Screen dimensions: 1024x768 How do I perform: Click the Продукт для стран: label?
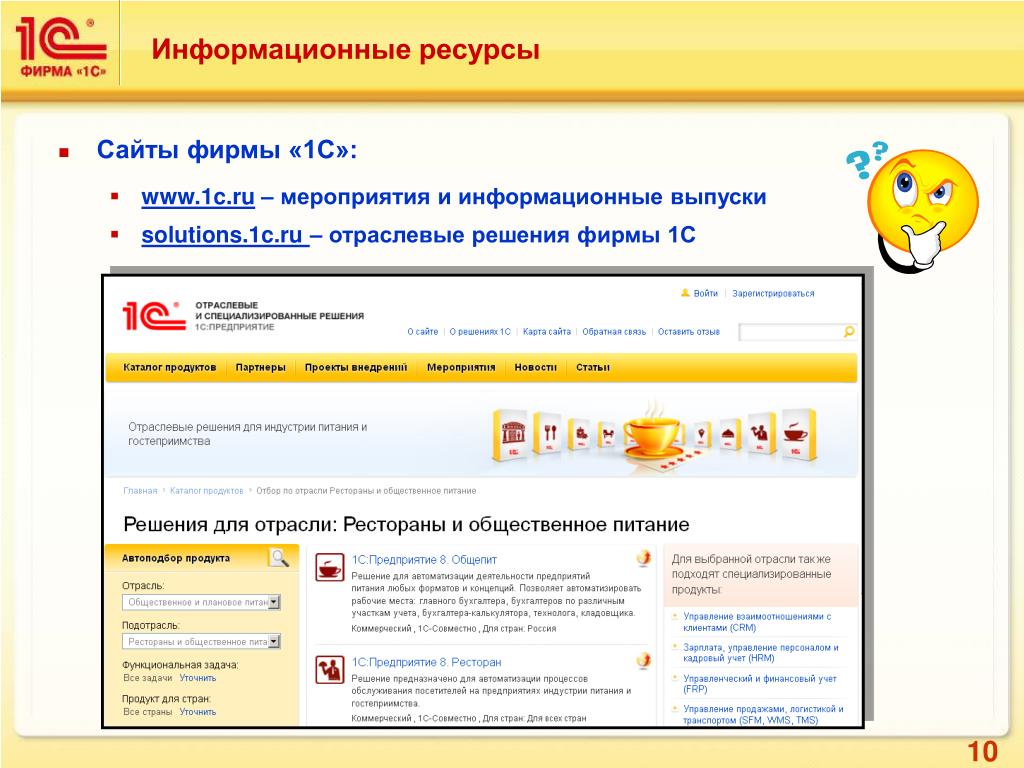(x=167, y=699)
